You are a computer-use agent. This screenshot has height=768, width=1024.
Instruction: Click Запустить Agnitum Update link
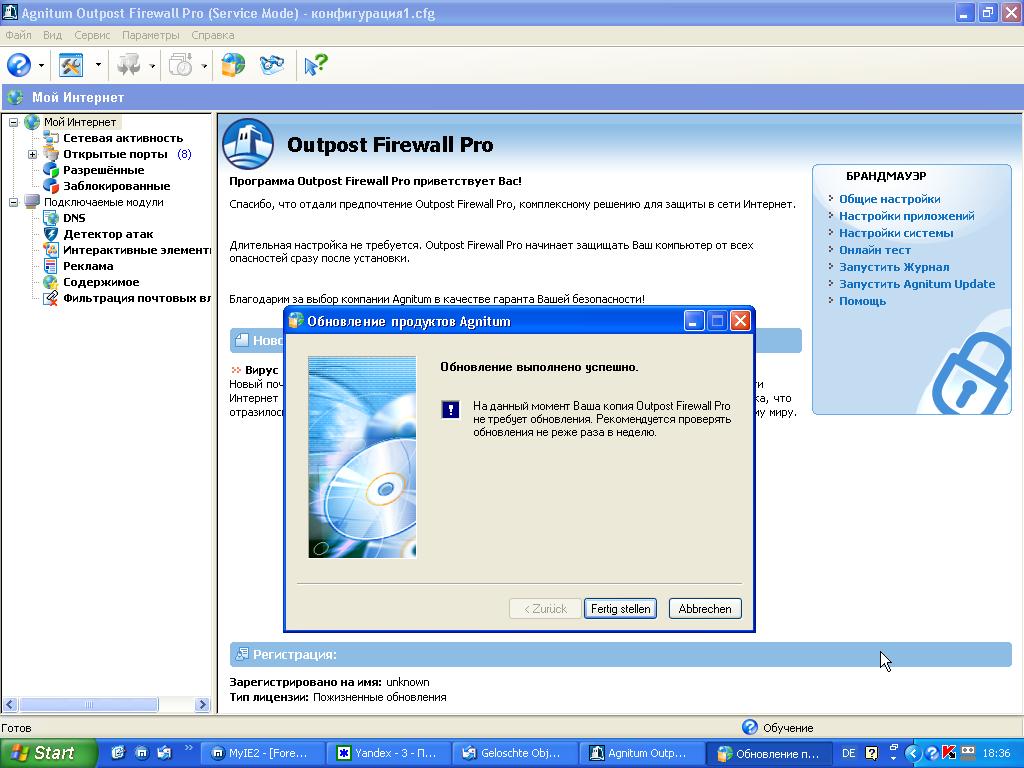[x=917, y=284]
